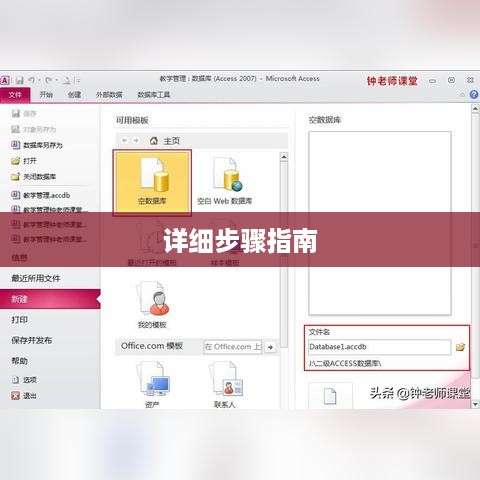Choose 数据库另存为 in the left menu
Viewport: 480px width, 480px height.
click(x=37, y=145)
